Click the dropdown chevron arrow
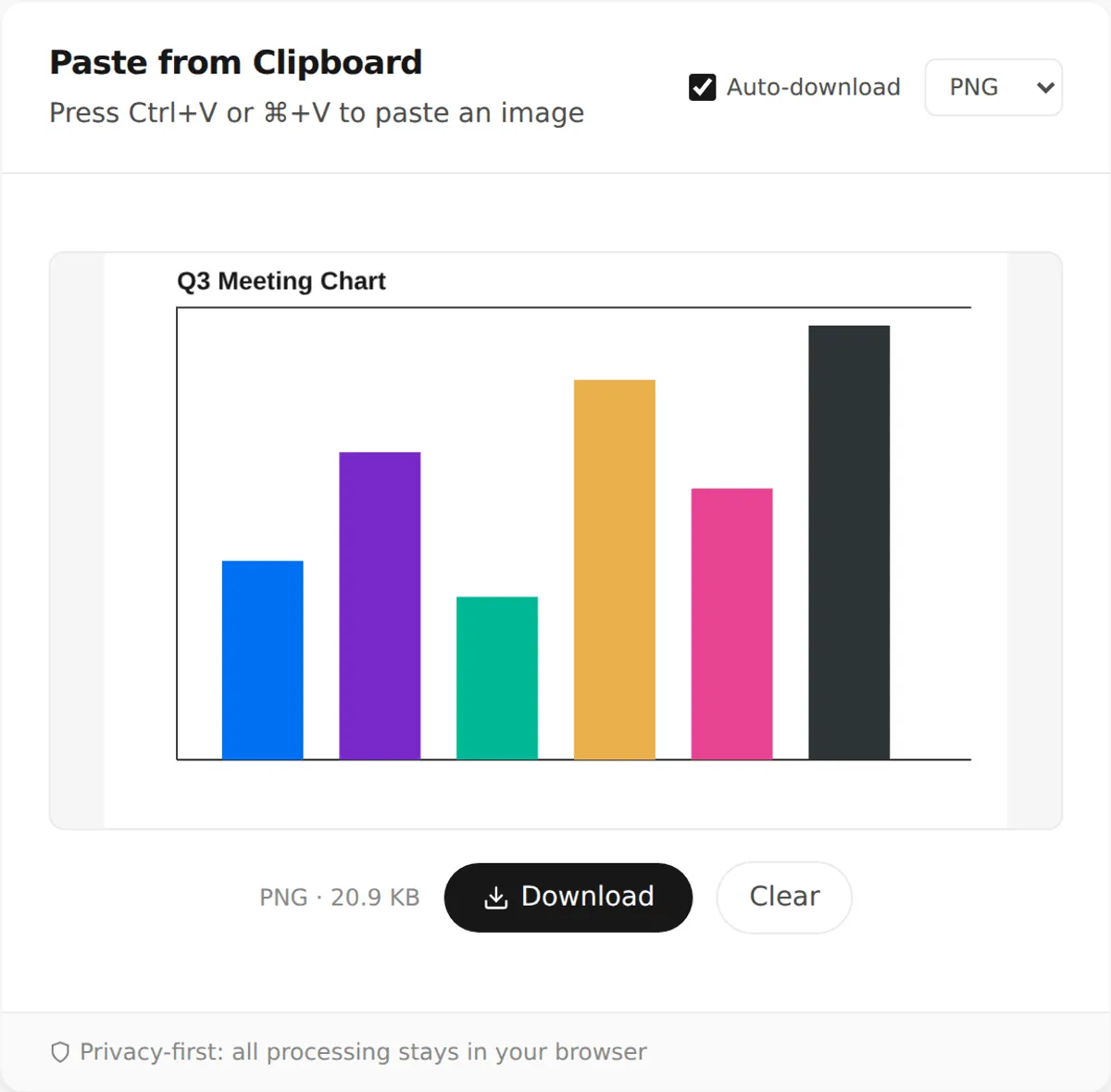The height and width of the screenshot is (1092, 1111). coord(1045,88)
